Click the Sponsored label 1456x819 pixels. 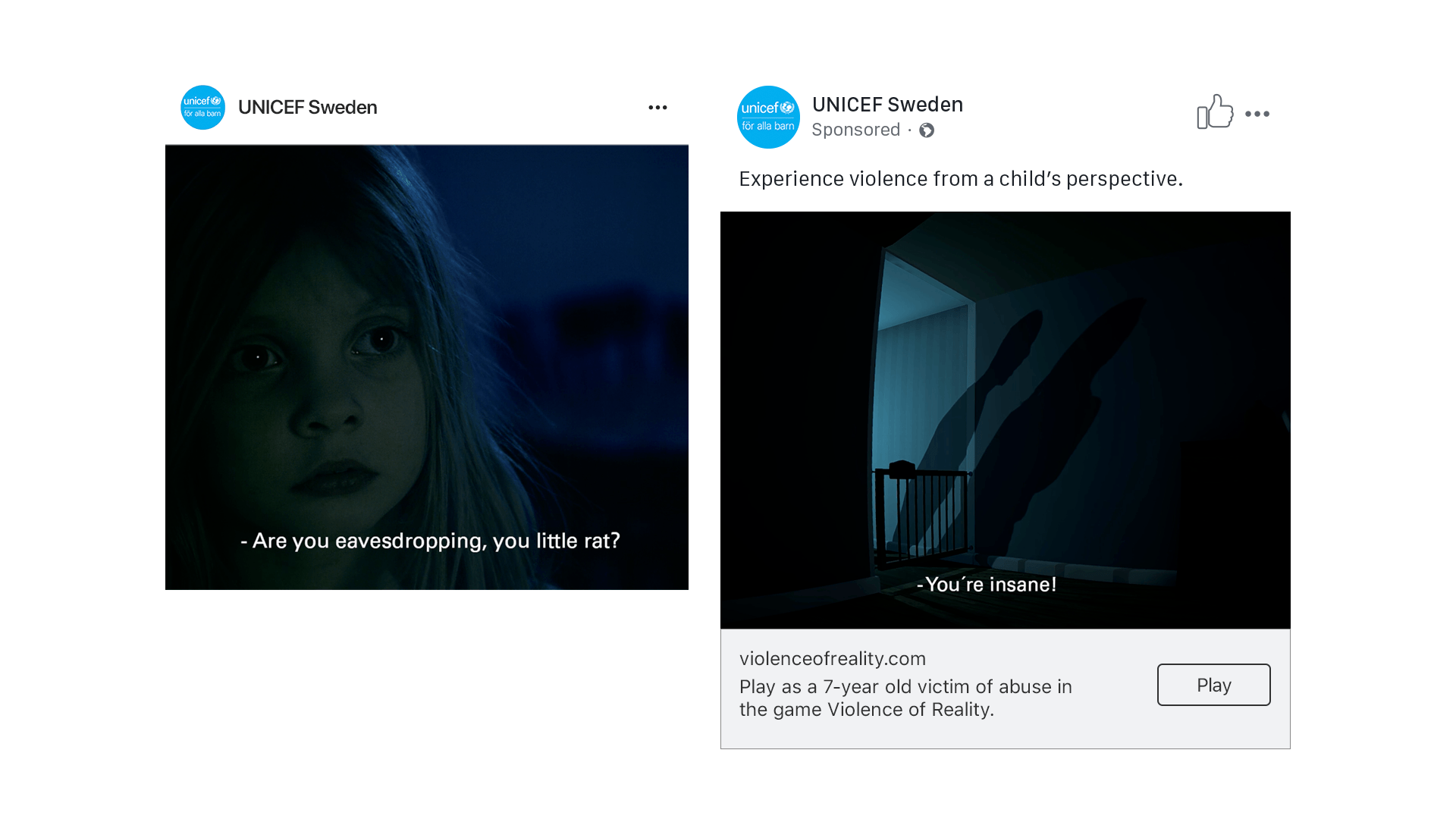[x=855, y=130]
